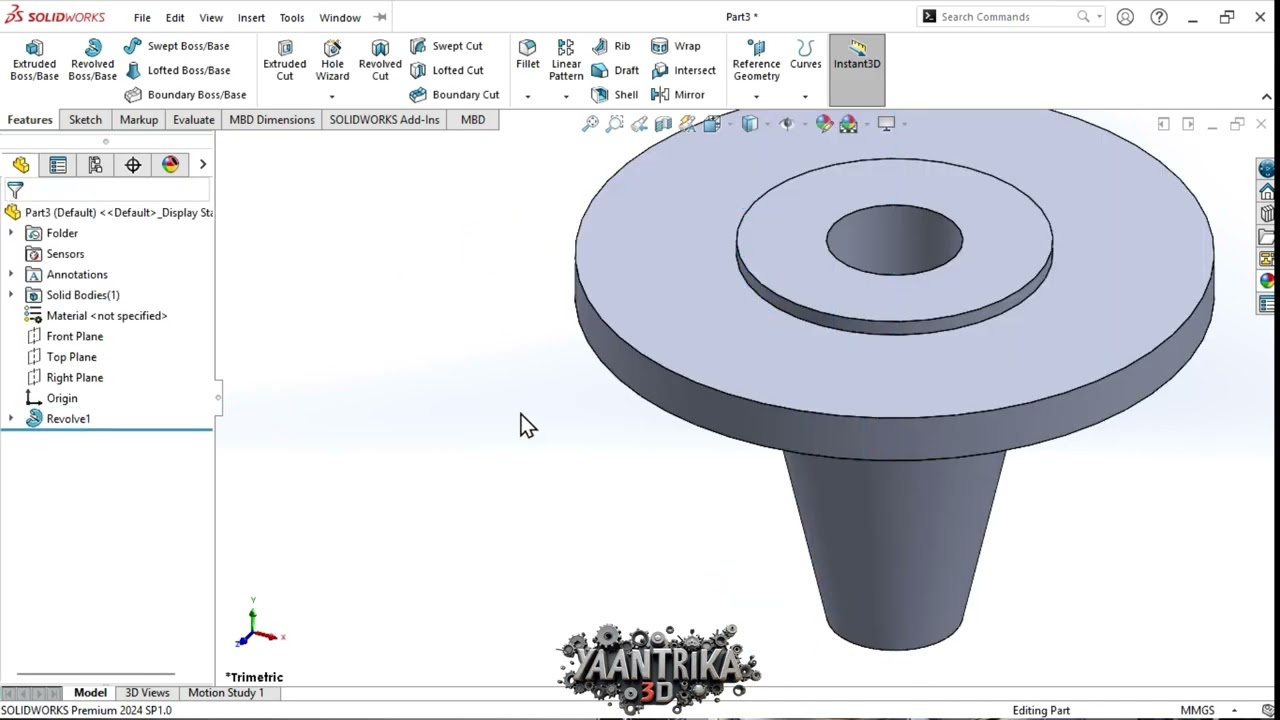Open the Help question mark icon
Image resolution: width=1280 pixels, height=720 pixels.
click(1159, 17)
